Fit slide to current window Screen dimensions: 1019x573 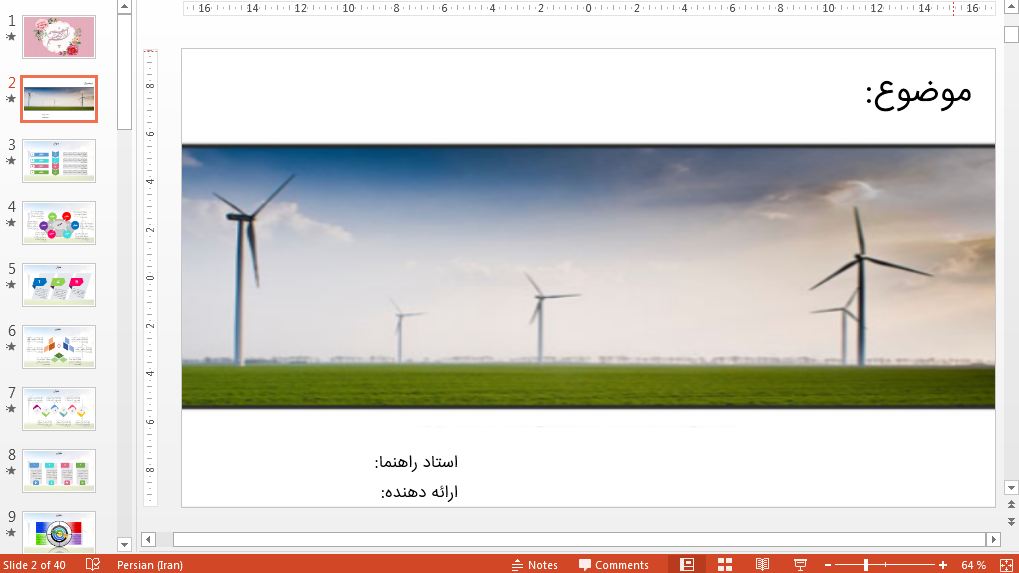(1006, 565)
